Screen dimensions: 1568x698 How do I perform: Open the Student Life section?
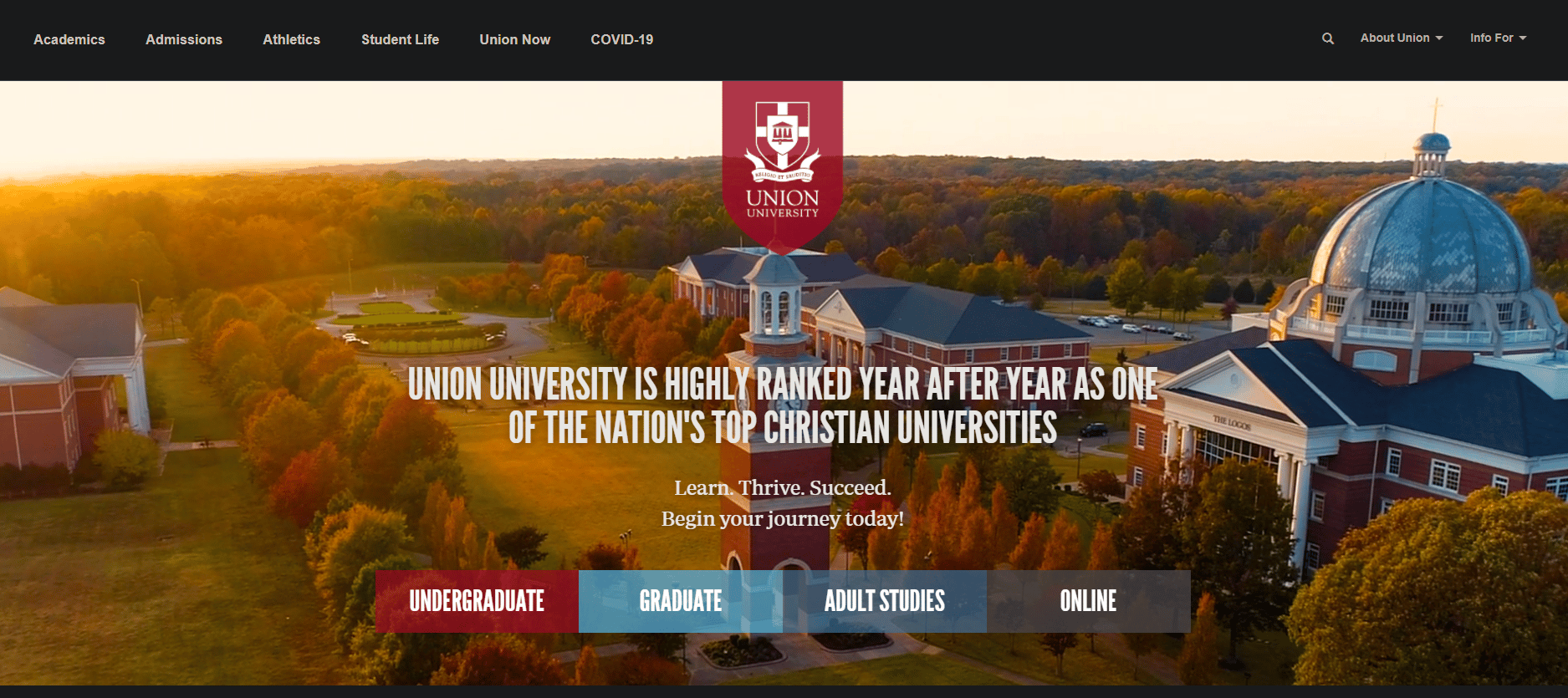click(400, 39)
